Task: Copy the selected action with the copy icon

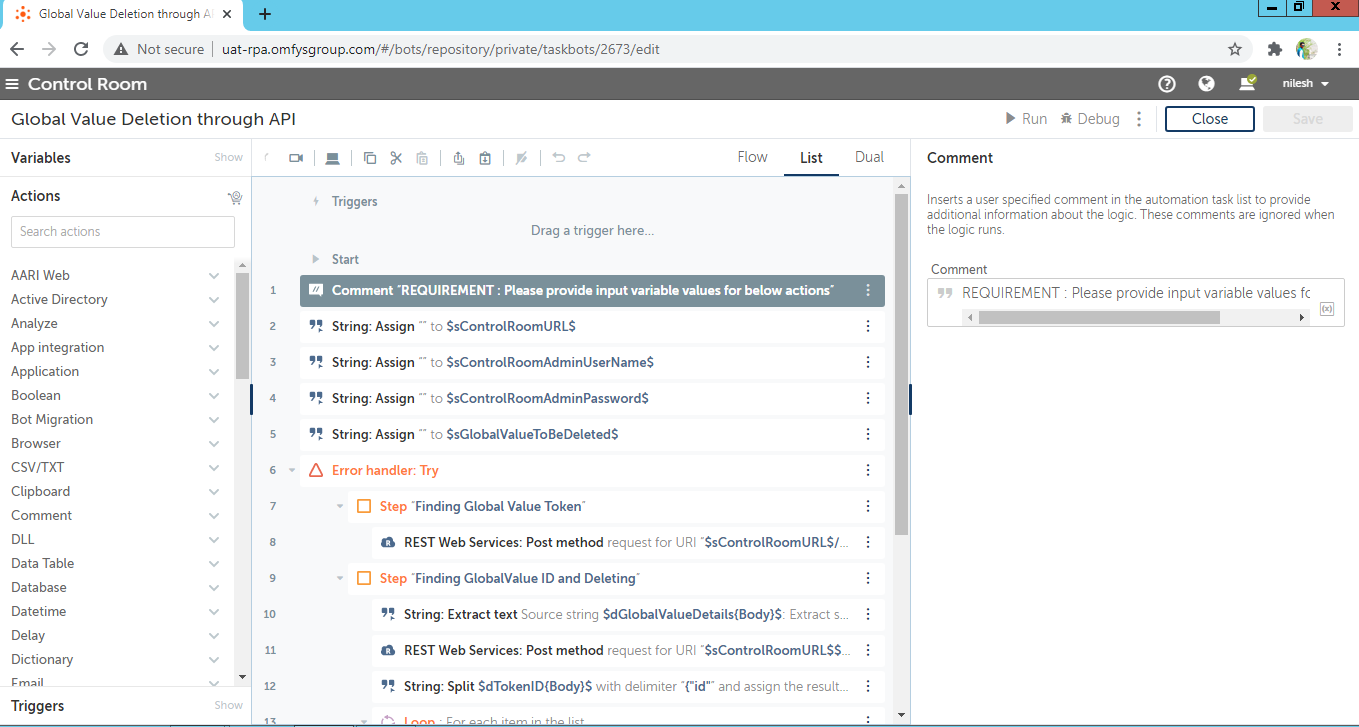Action: [370, 158]
